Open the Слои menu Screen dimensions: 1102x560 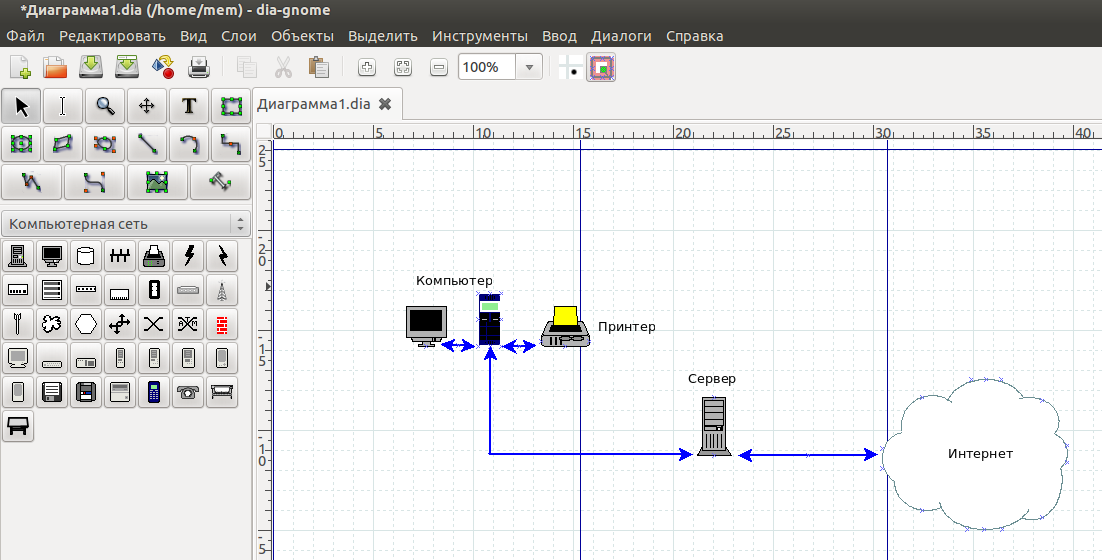(239, 36)
